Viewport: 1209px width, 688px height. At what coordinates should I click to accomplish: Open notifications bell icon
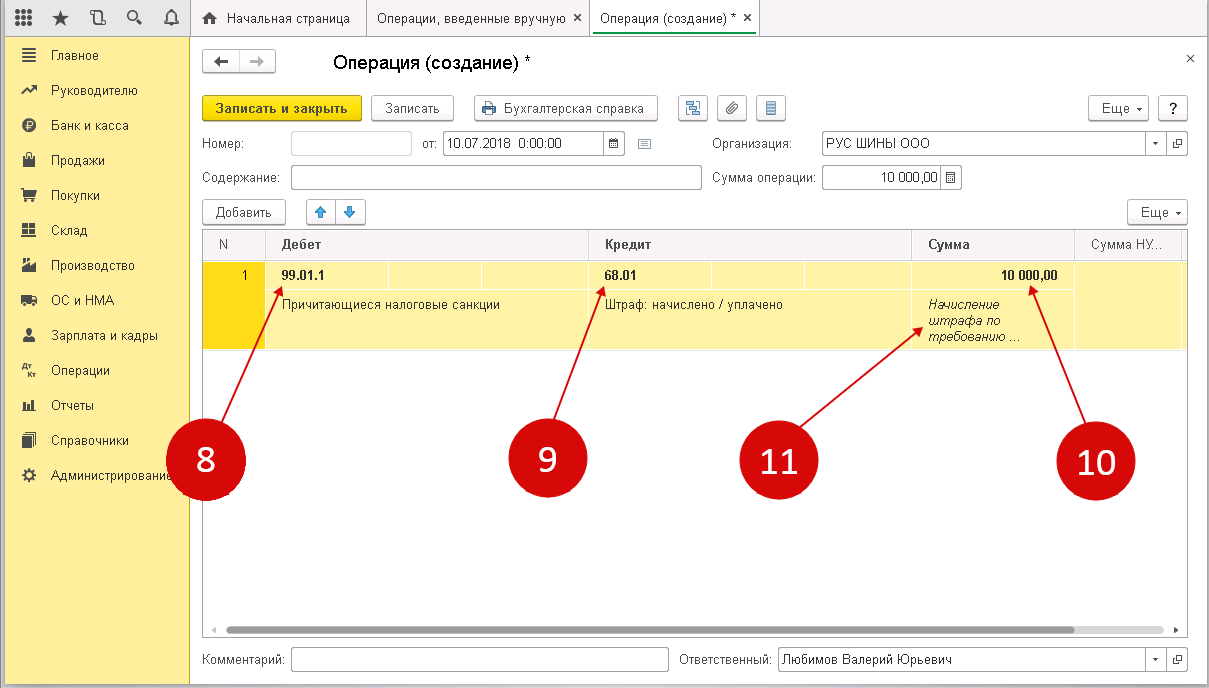170,18
